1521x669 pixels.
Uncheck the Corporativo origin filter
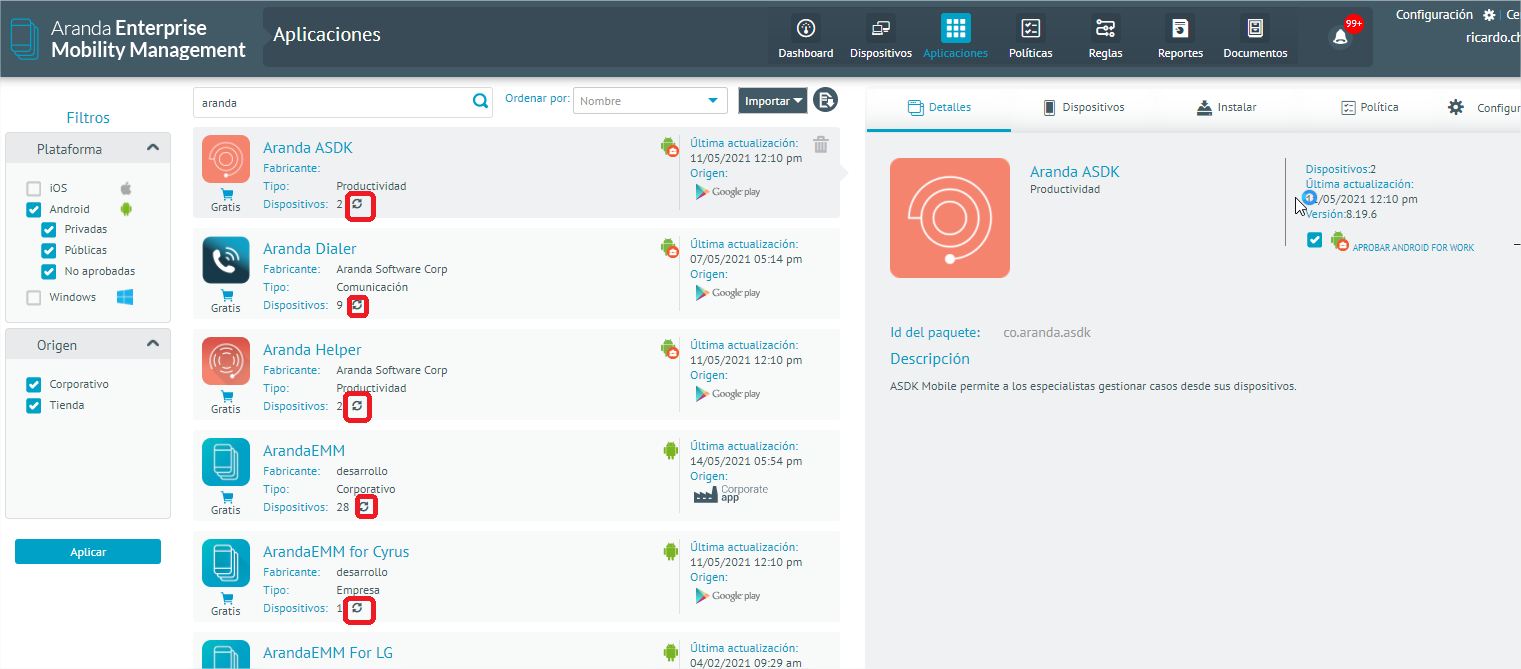click(x=34, y=384)
